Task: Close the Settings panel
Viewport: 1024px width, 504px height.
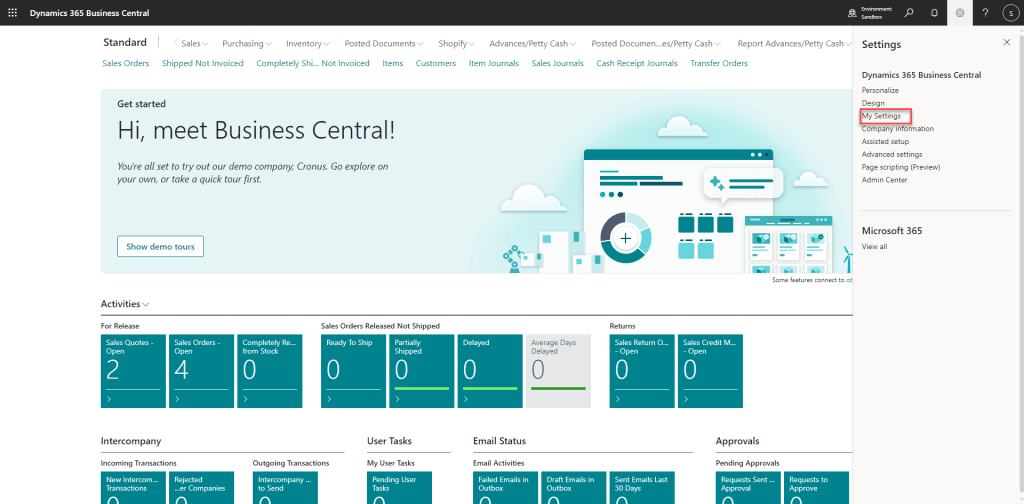Action: point(1006,43)
